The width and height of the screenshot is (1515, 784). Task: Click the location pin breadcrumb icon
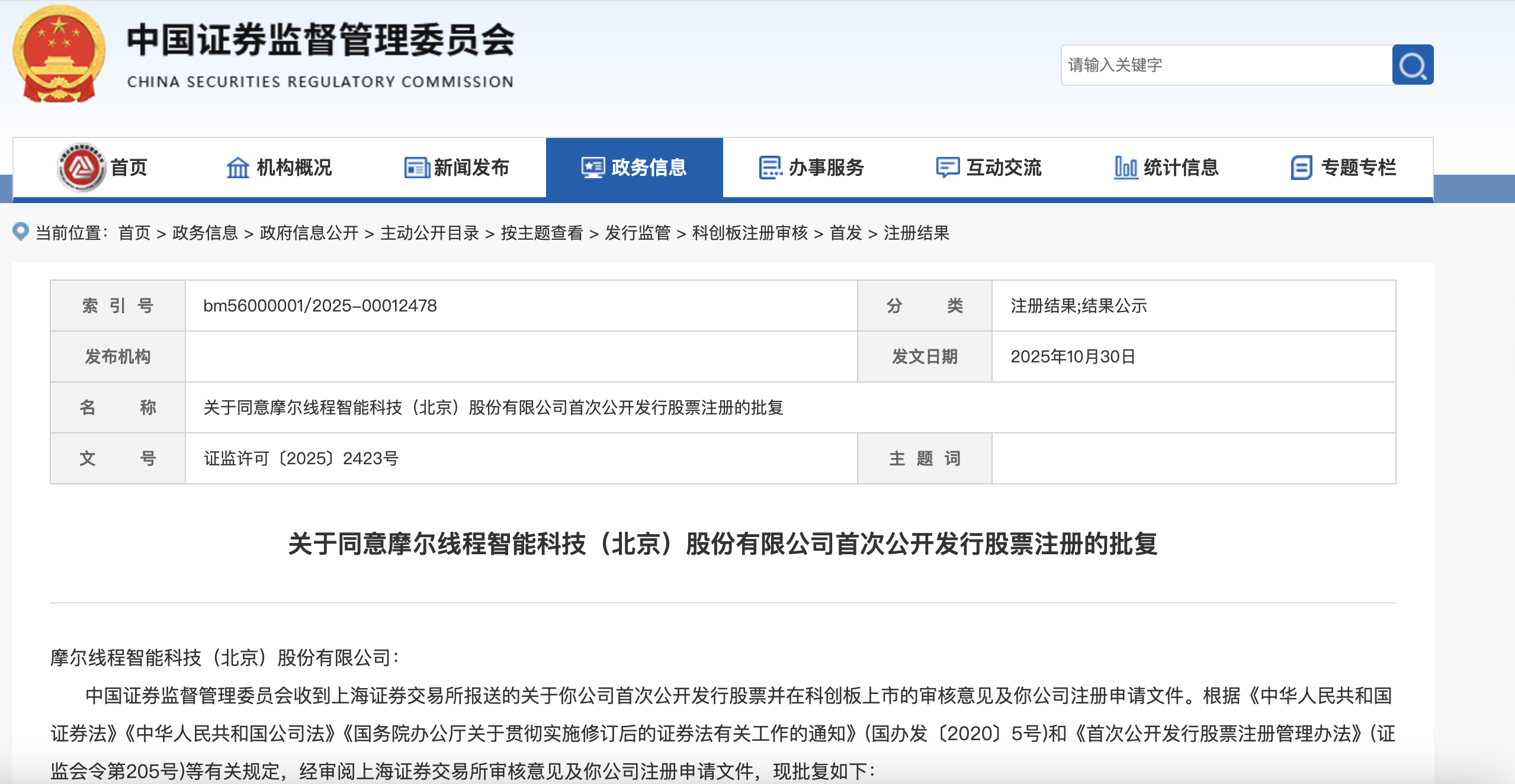21,232
